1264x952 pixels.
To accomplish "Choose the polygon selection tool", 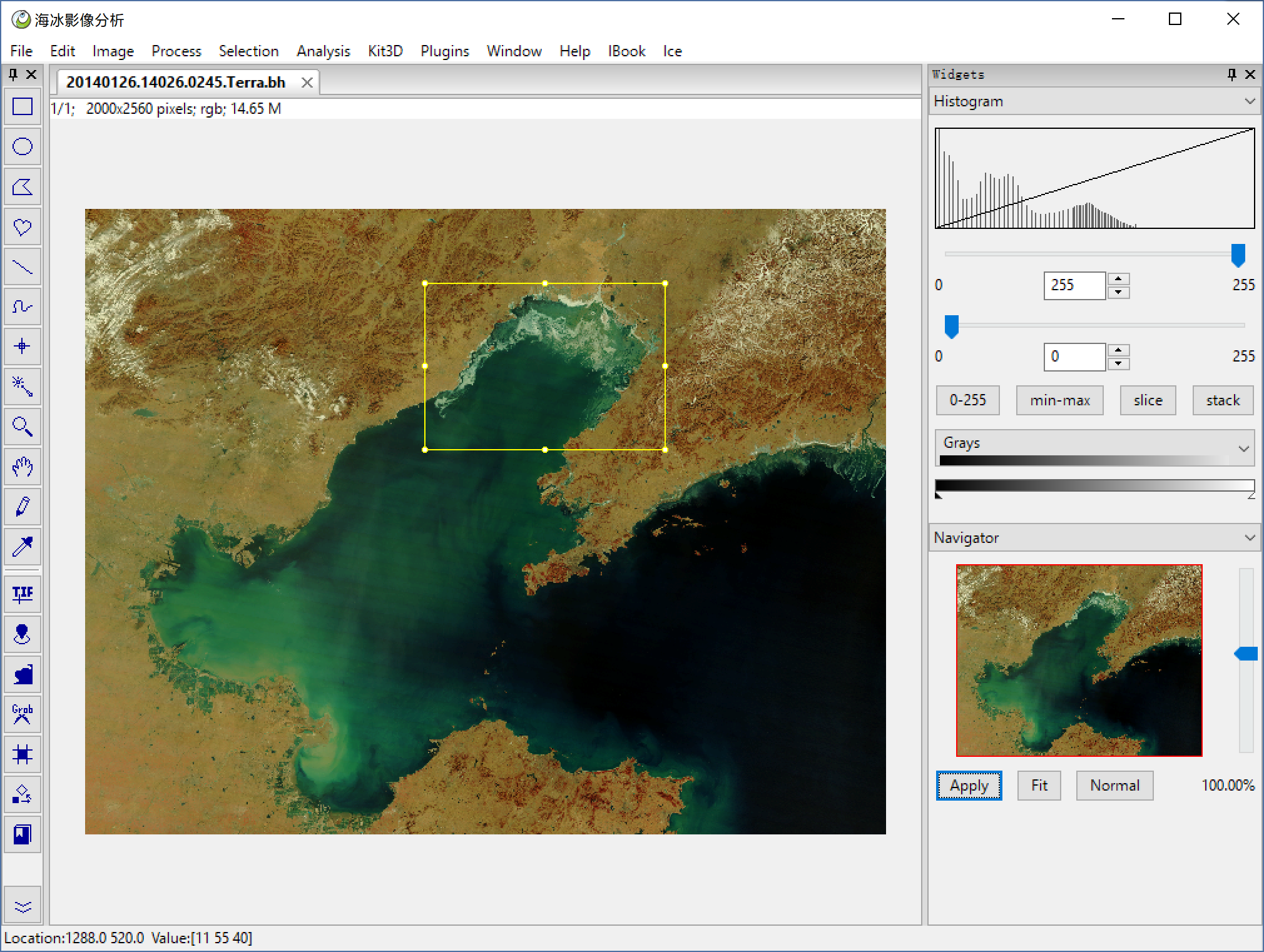I will coord(23,187).
